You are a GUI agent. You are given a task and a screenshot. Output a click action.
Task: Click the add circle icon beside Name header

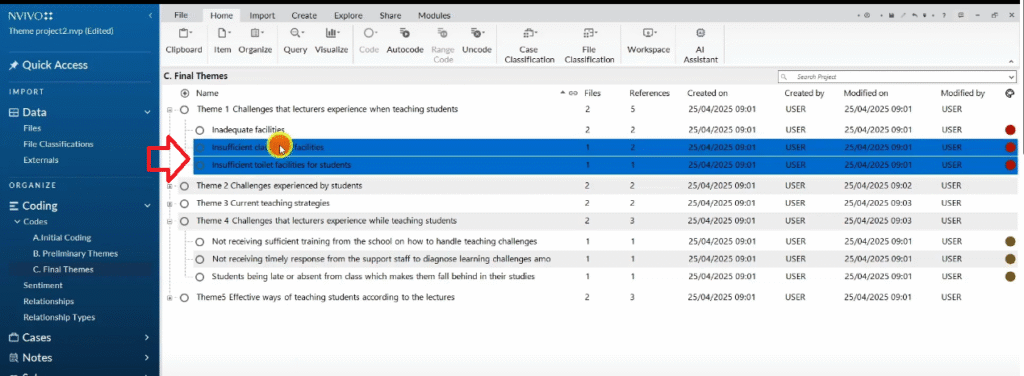[x=185, y=93]
